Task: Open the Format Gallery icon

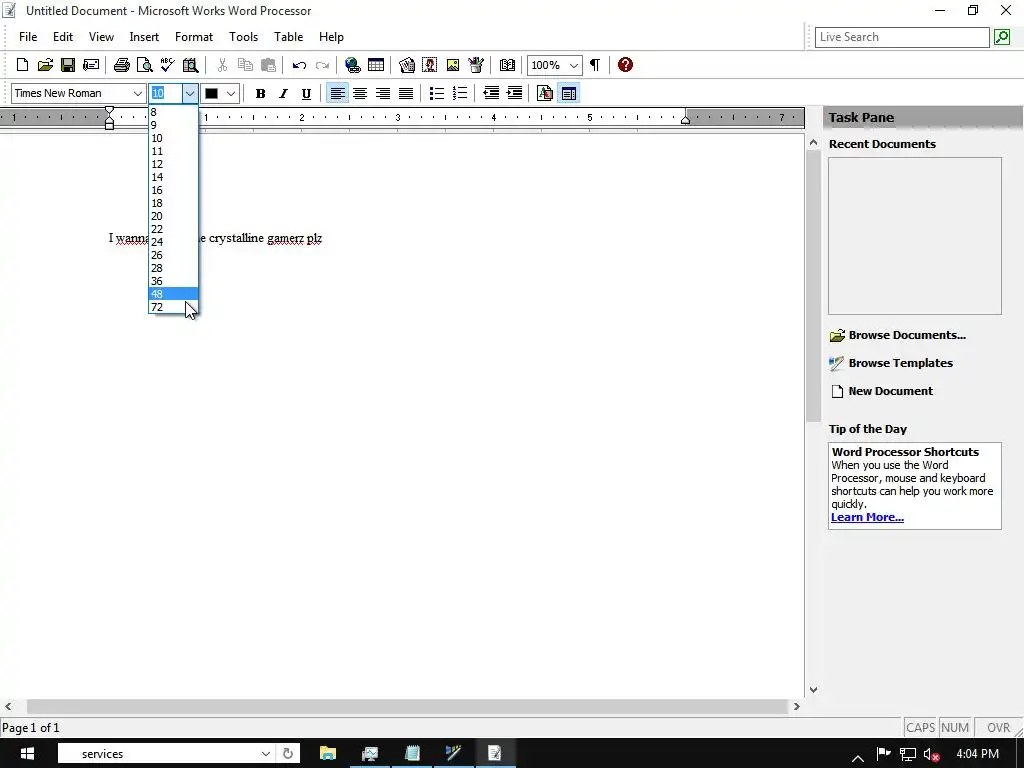Action: point(545,93)
